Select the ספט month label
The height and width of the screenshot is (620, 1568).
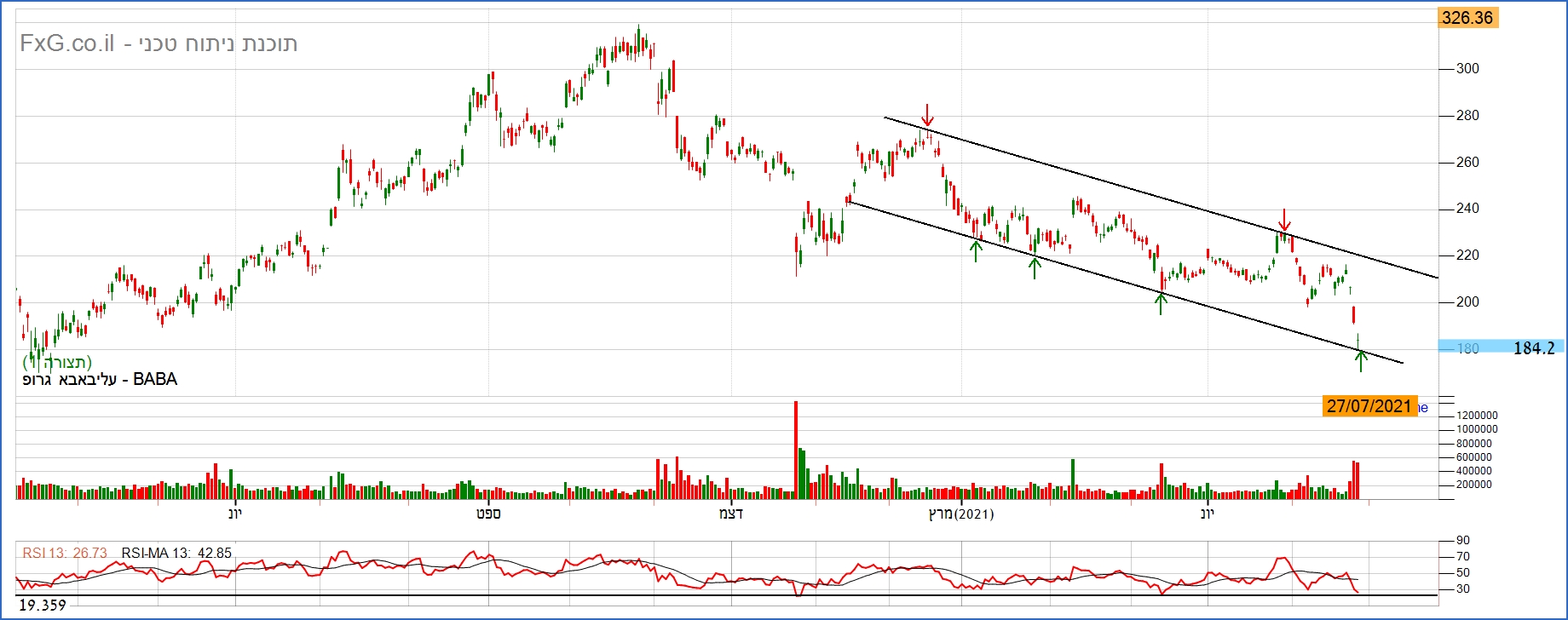(x=488, y=514)
